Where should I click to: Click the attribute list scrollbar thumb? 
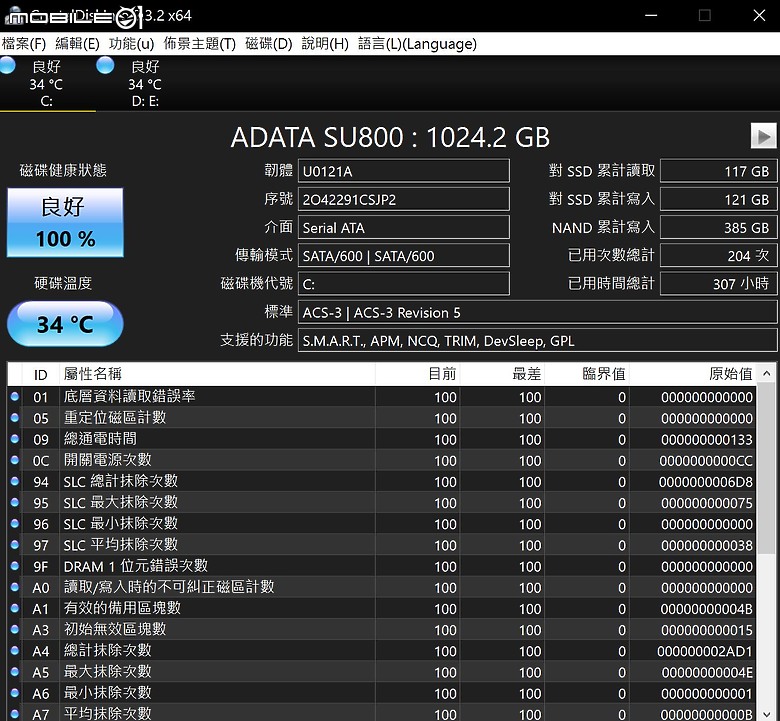coord(767,469)
